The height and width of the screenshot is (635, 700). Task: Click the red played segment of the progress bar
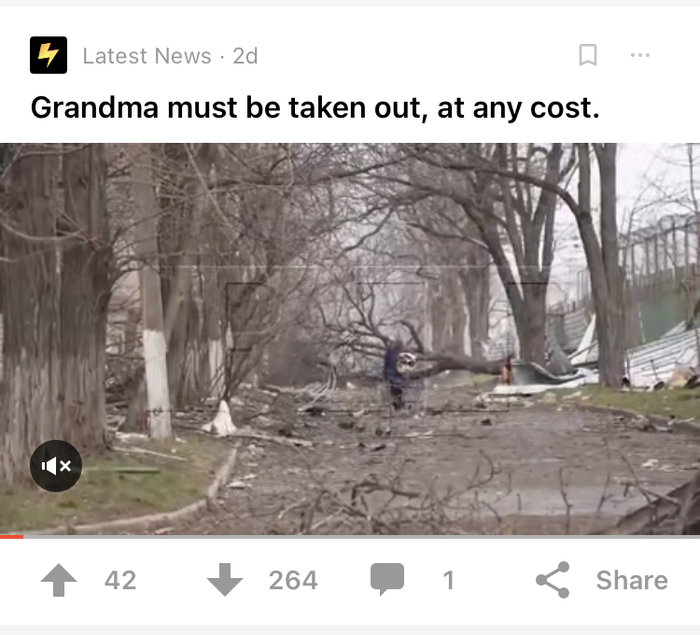point(12,536)
